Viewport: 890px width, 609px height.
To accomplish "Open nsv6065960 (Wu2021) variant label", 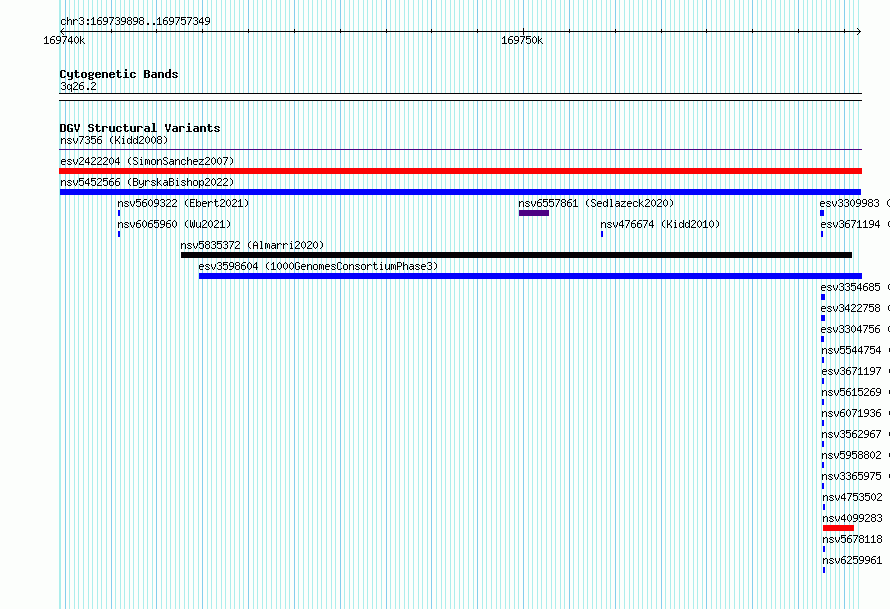I will pos(174,224).
